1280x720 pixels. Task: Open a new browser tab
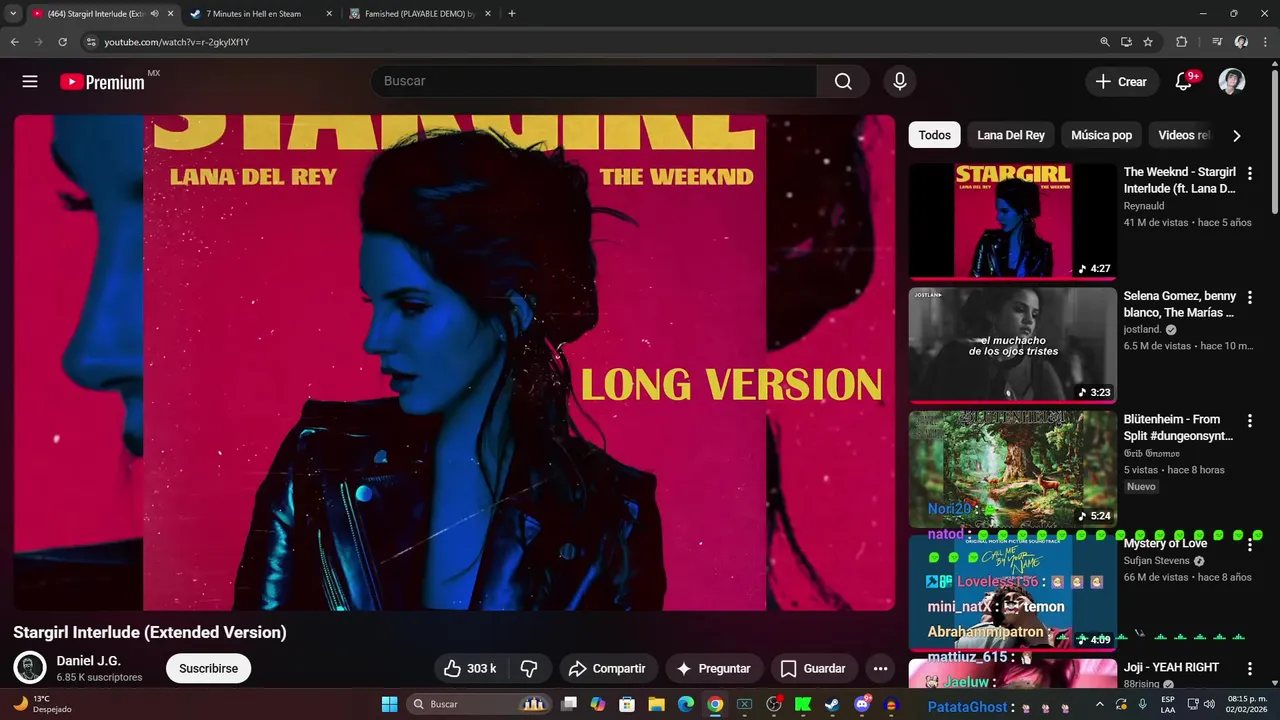(512, 14)
